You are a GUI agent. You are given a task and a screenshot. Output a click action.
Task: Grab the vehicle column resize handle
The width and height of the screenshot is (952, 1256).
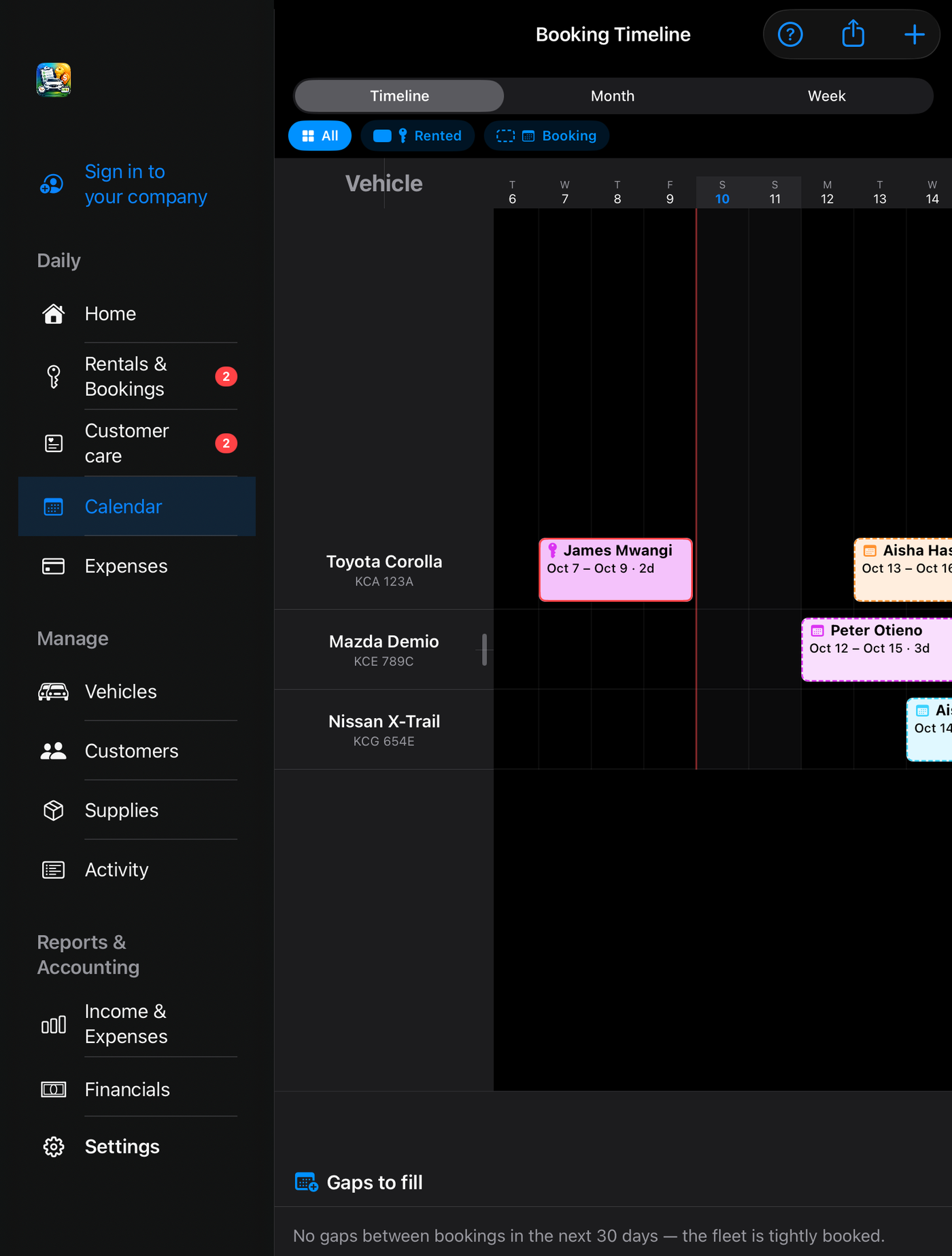484,649
